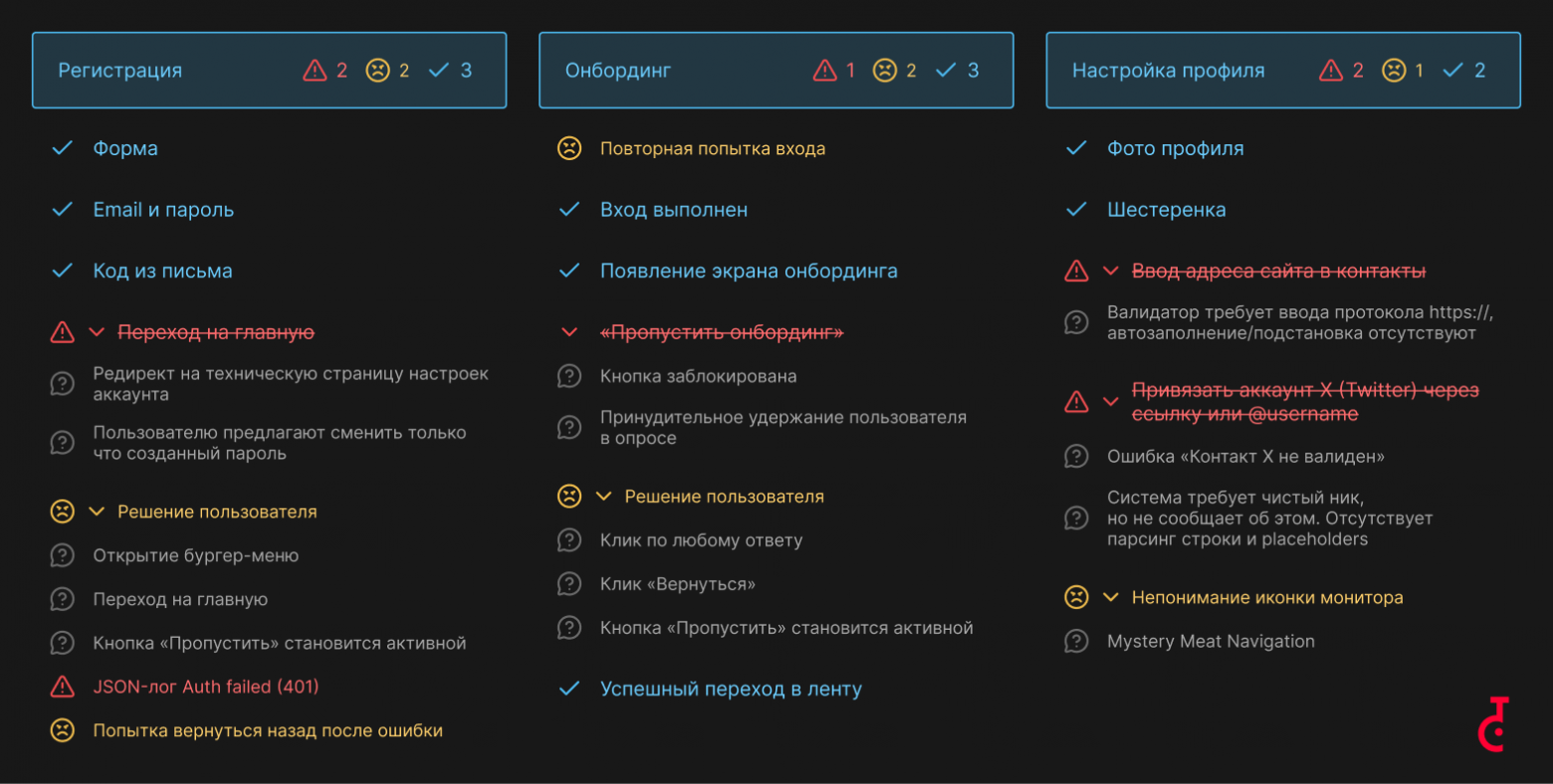1553x784 pixels.
Task: Collapse the crossed-out Переход на главную chevron
Action: click(x=97, y=332)
